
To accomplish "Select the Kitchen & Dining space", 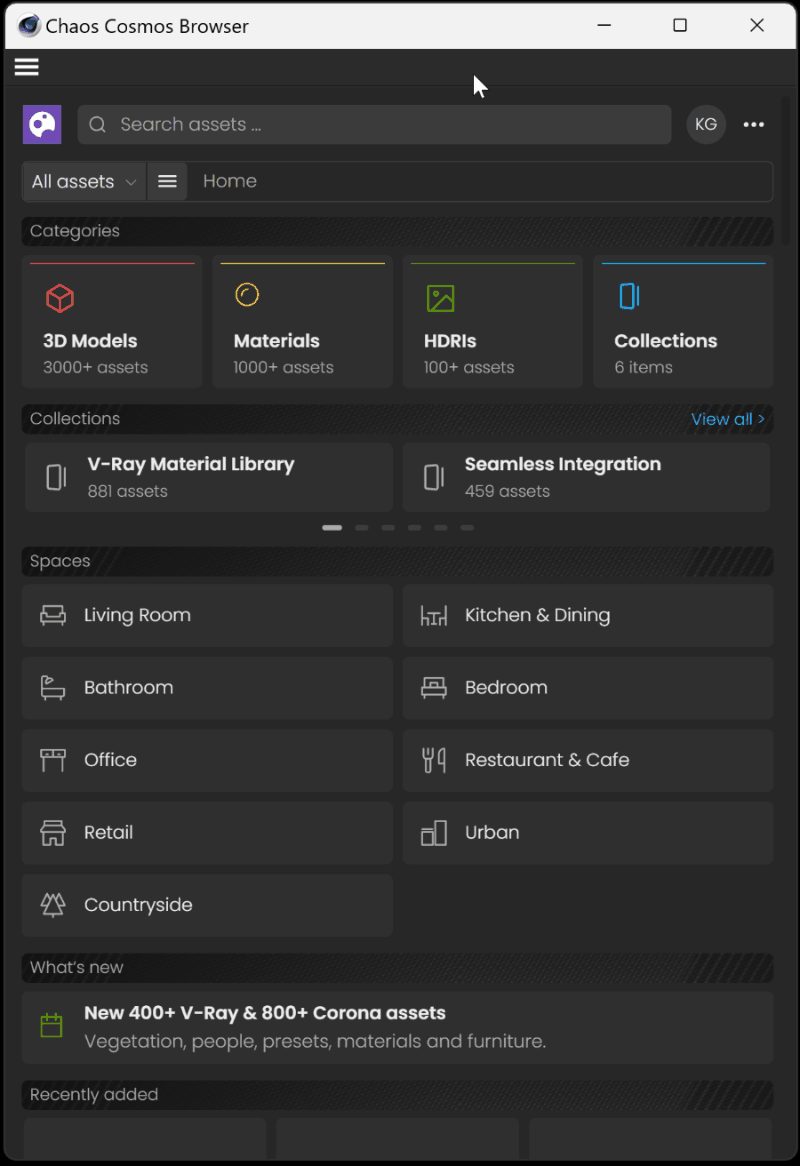I will tap(588, 615).
